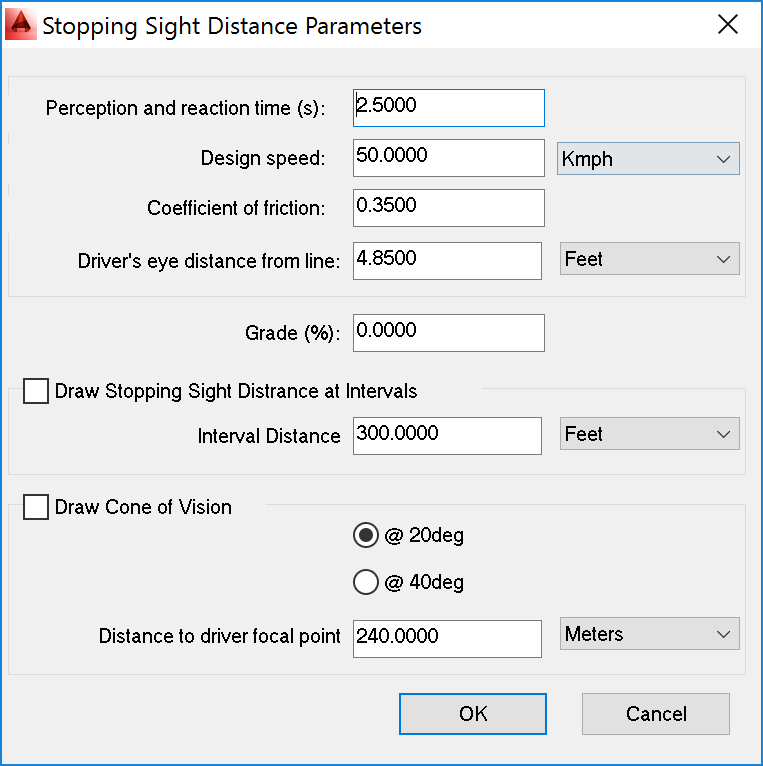Viewport: 763px width, 766px height.
Task: Click into the Grade (%) input box
Action: pos(449,333)
